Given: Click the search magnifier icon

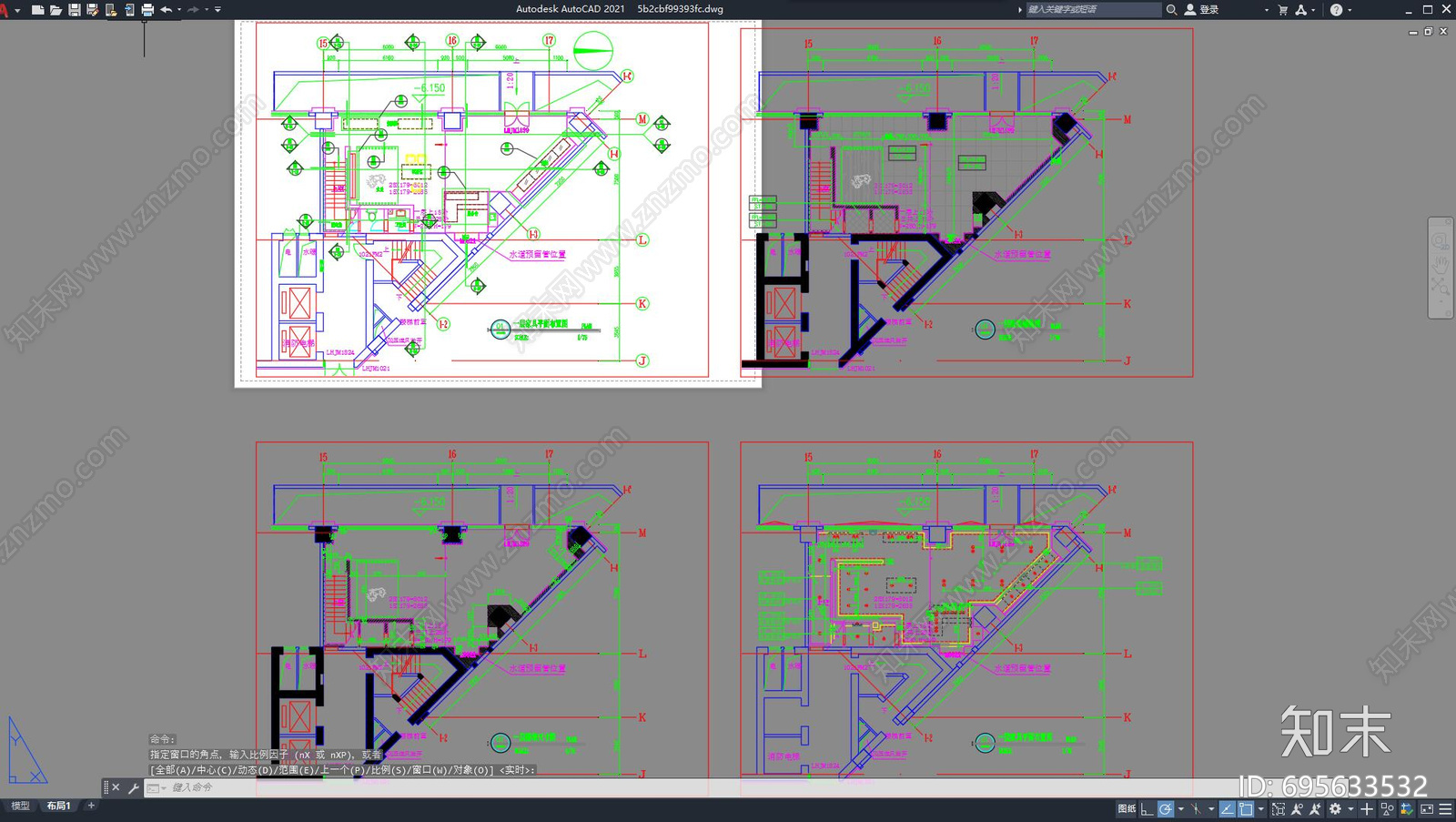Looking at the screenshot, I should click(x=1171, y=10).
